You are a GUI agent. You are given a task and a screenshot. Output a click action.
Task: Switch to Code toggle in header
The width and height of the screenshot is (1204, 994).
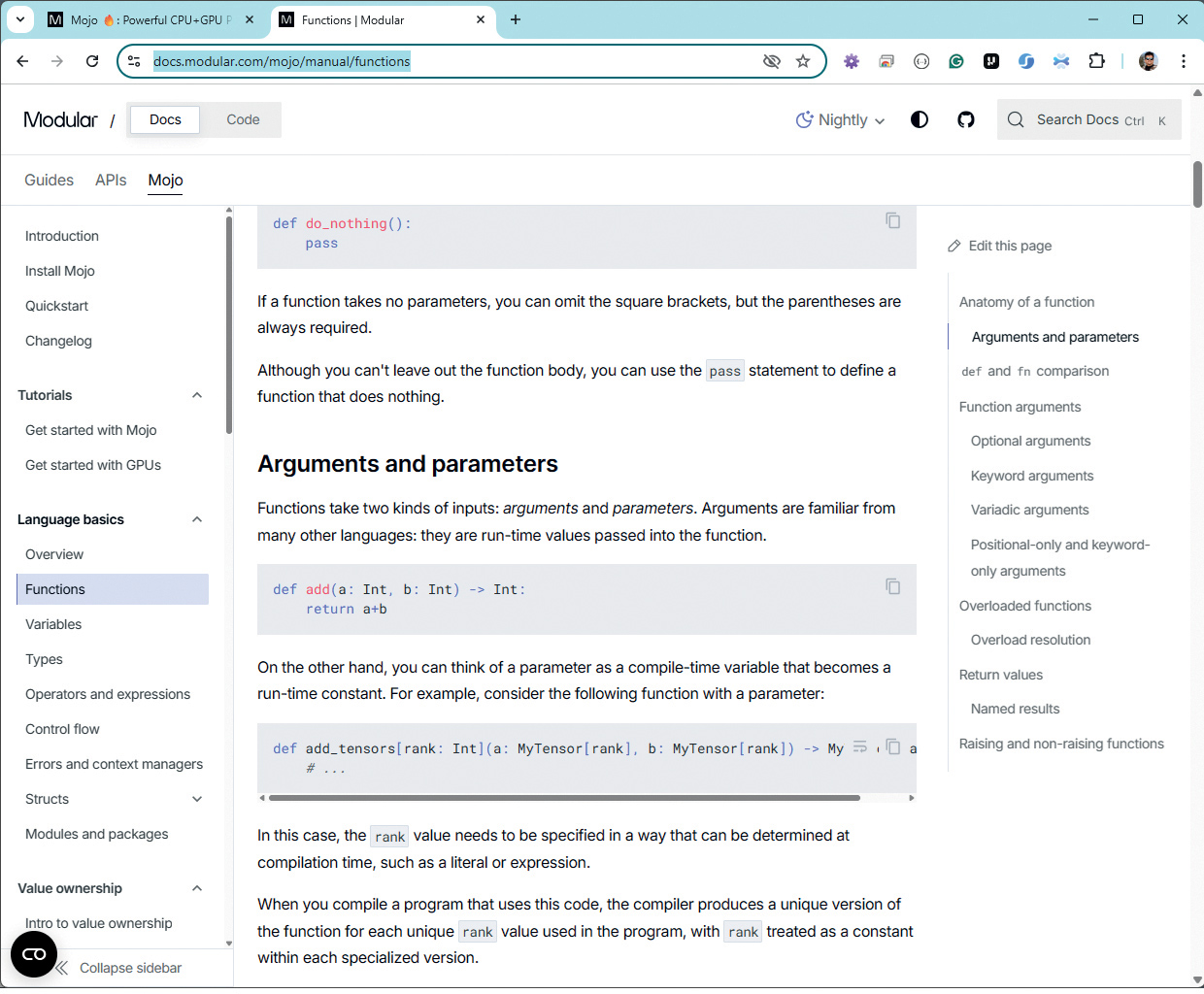pyautogui.click(x=243, y=119)
